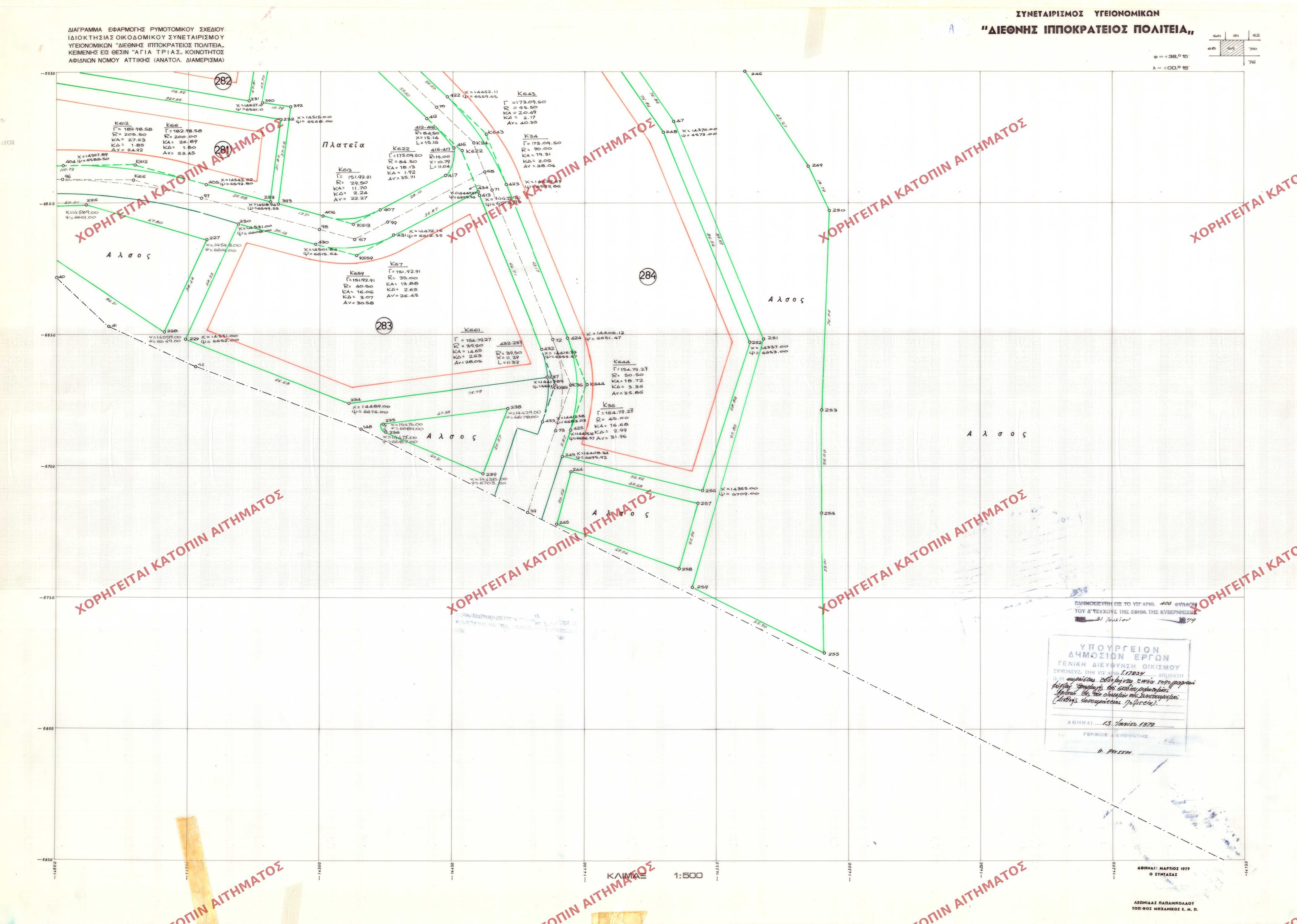
Task: Click survey point label 249
Action: pos(817,166)
